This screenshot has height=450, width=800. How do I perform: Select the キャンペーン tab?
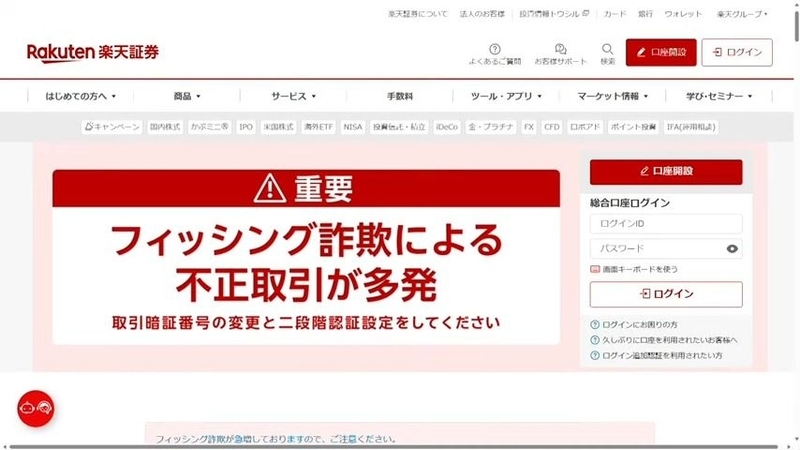[112, 127]
